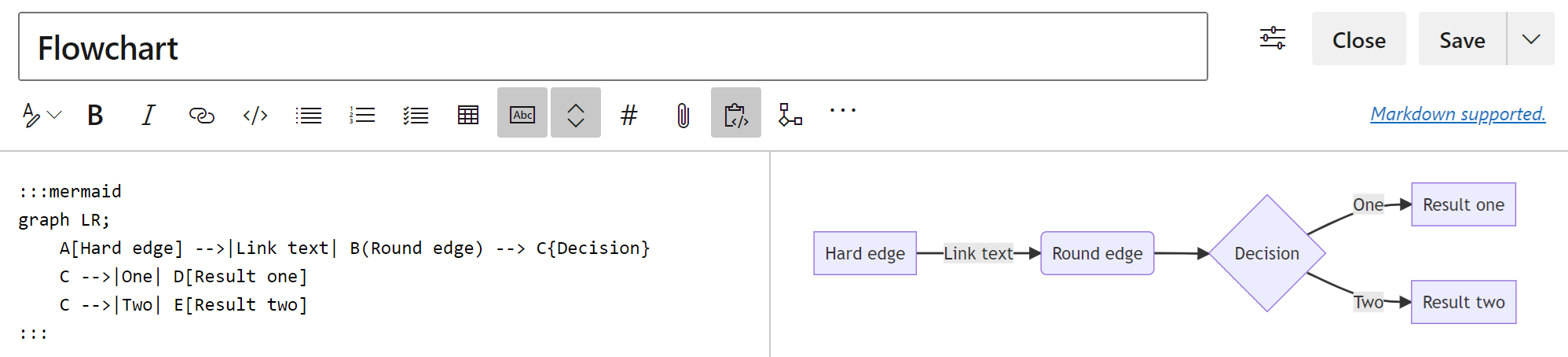Open the more options ellipsis menu
The image size is (1568, 357).
843,111
